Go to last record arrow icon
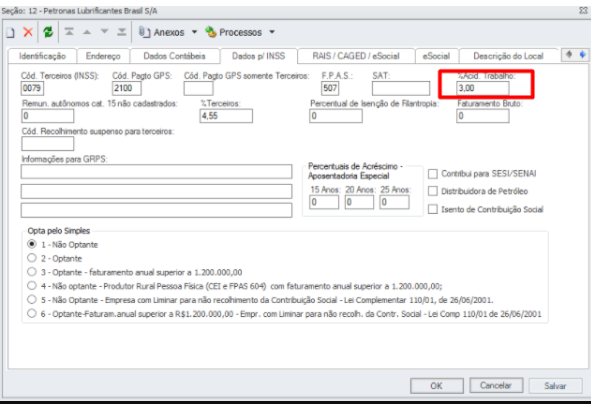 click(x=121, y=32)
